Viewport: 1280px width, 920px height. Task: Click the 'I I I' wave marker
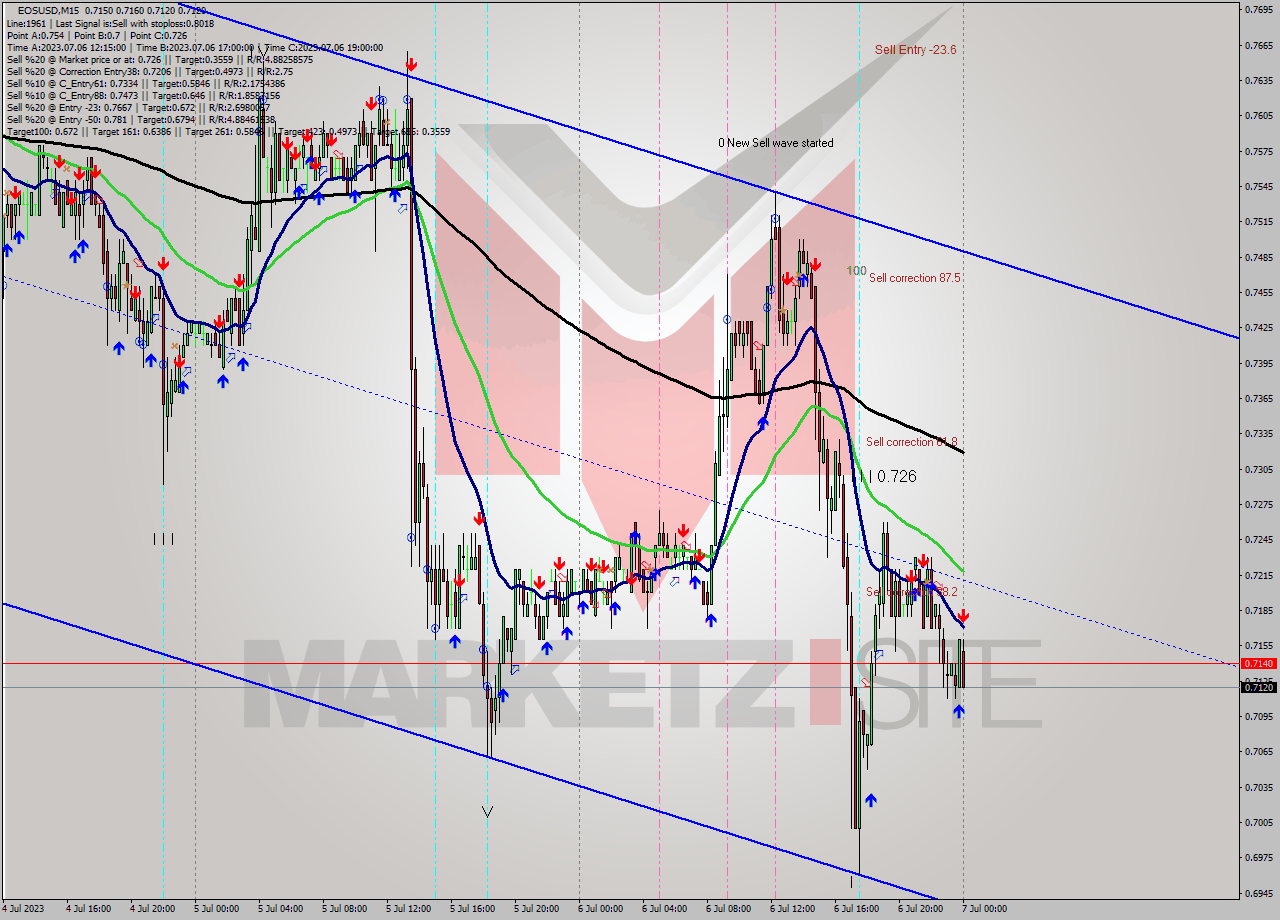tap(163, 539)
